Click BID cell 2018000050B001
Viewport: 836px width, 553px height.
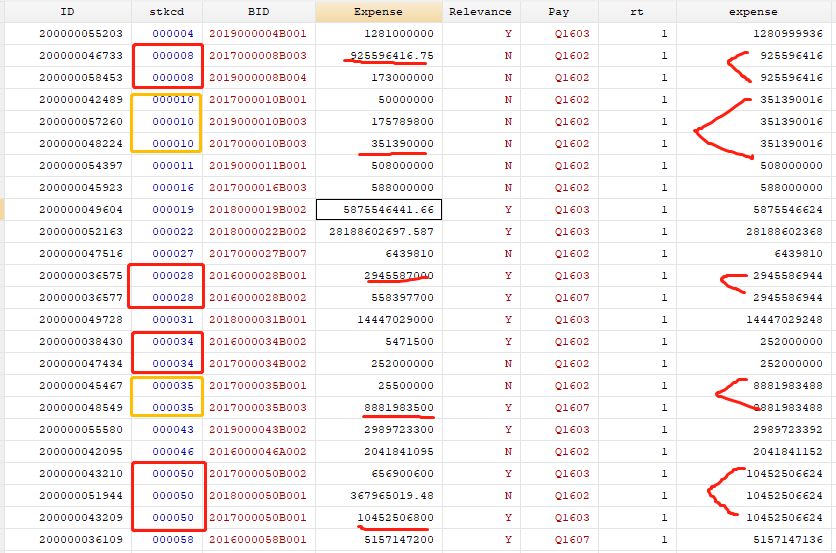(258, 495)
